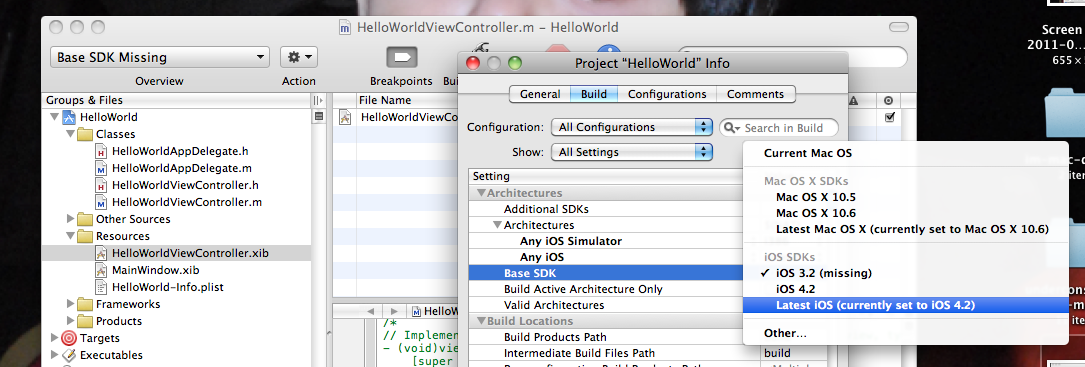Choose Mac OS X 10.5 SDK
This screenshot has height=367, width=1085.
coord(906,197)
